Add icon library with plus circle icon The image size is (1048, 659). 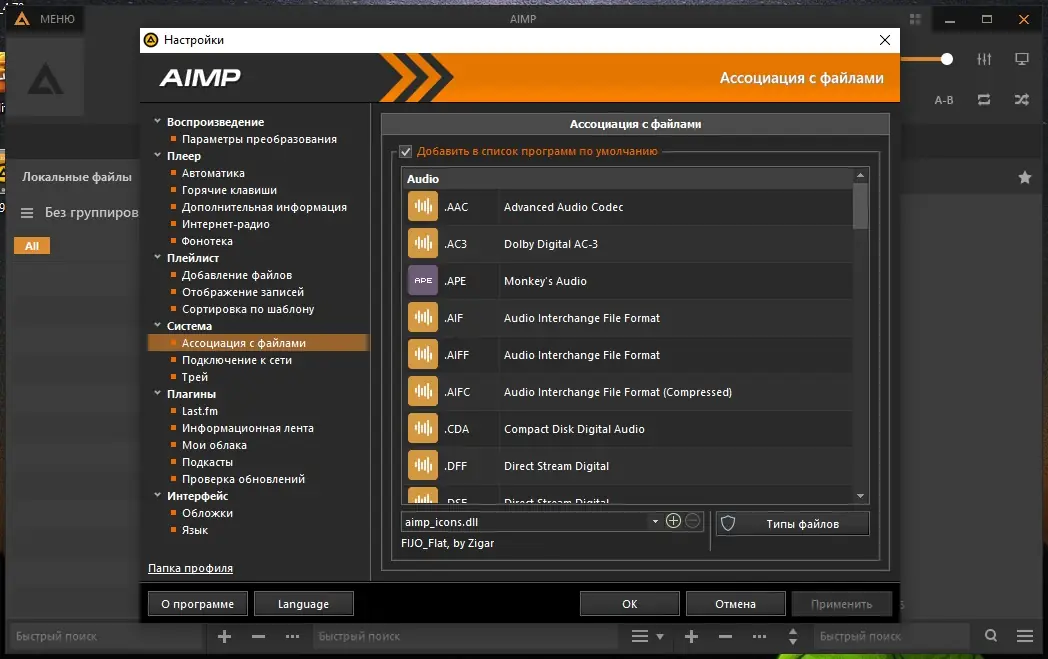point(674,521)
